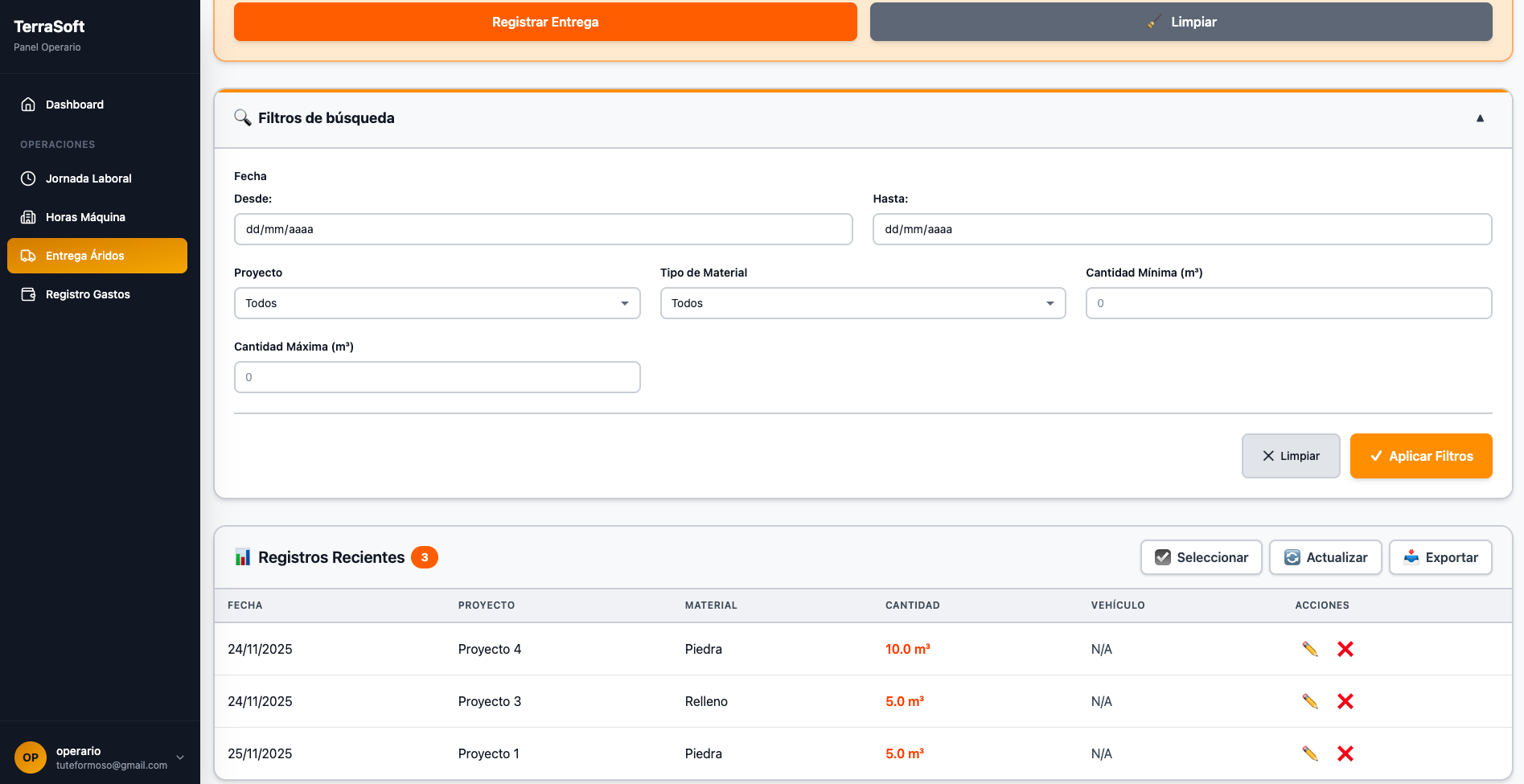Open Horas Máquina section
The image size is (1524, 784).
[x=85, y=217]
